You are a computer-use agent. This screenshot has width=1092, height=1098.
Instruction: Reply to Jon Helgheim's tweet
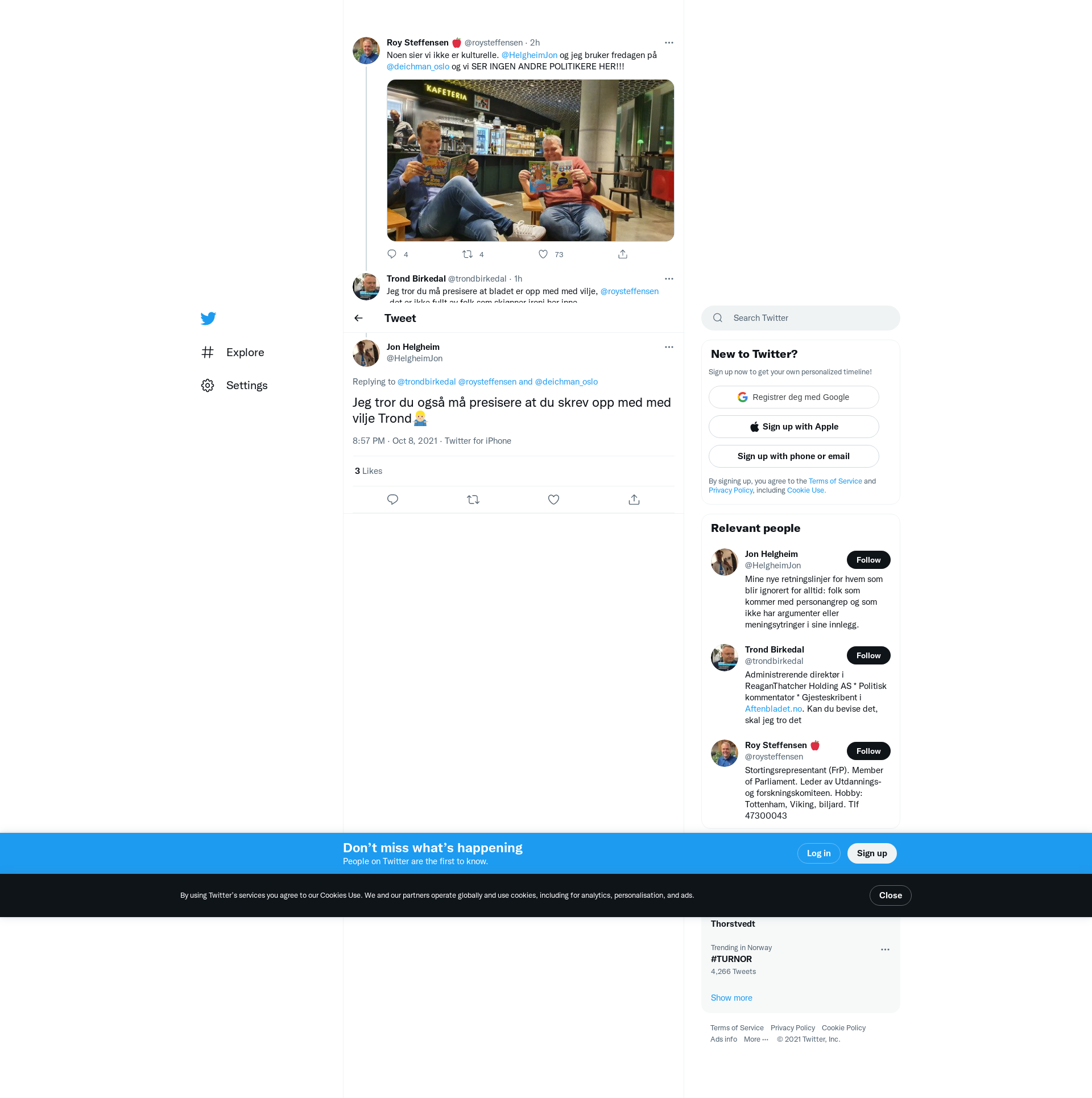(392, 500)
